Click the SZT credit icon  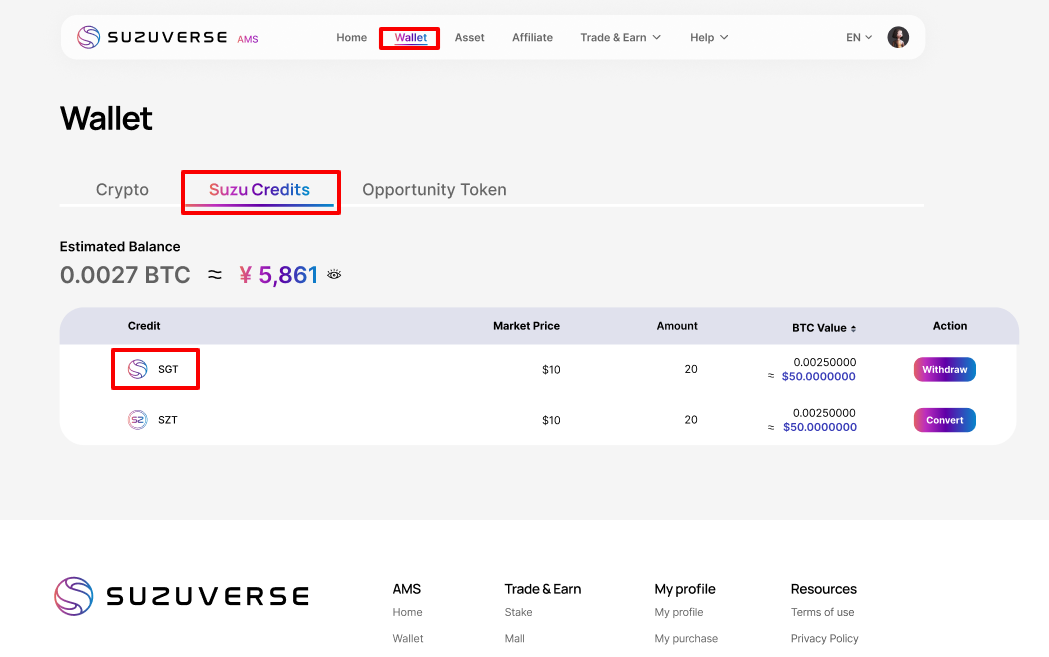138,420
